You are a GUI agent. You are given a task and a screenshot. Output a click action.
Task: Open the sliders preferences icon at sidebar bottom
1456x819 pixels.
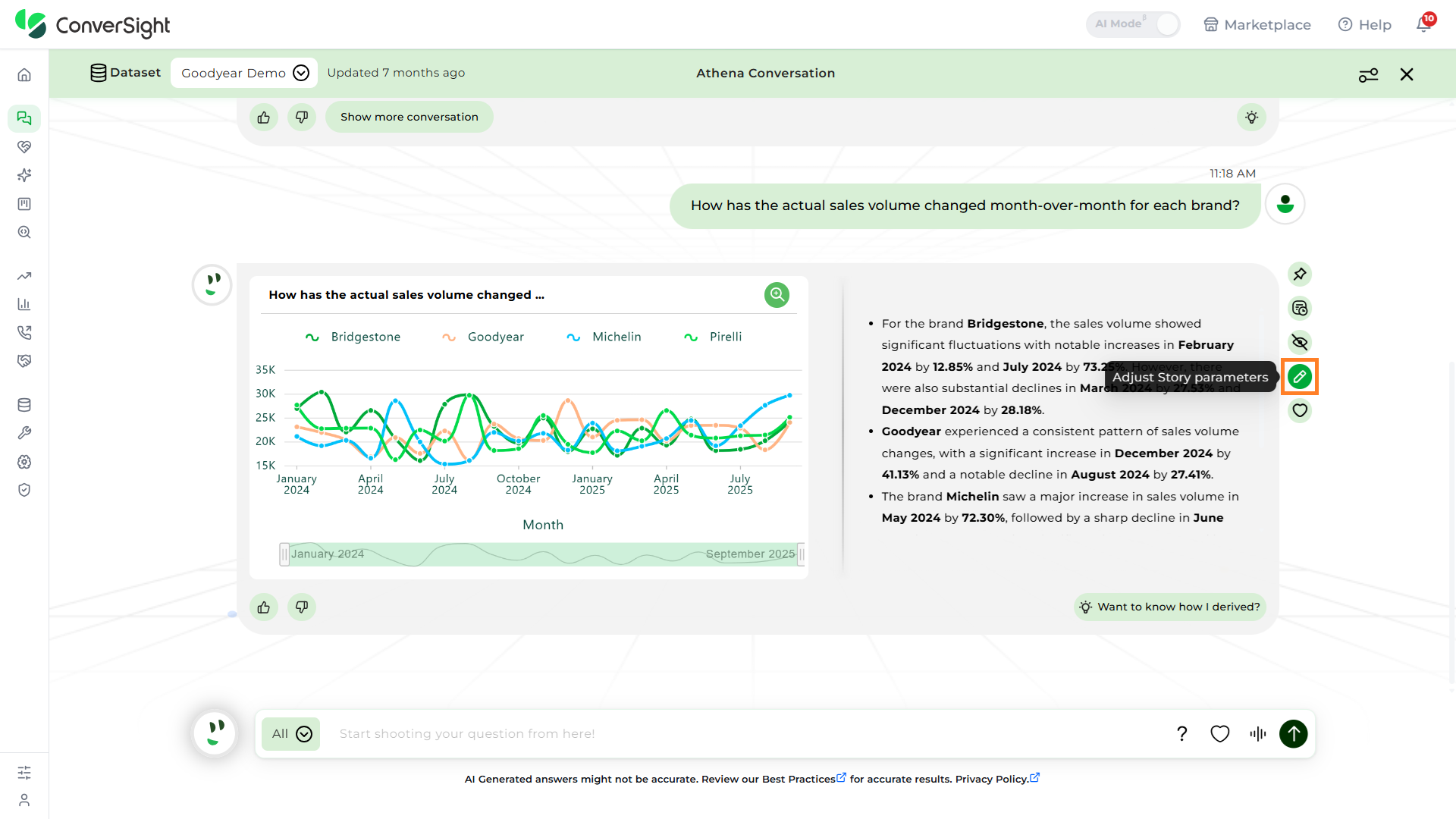click(24, 773)
